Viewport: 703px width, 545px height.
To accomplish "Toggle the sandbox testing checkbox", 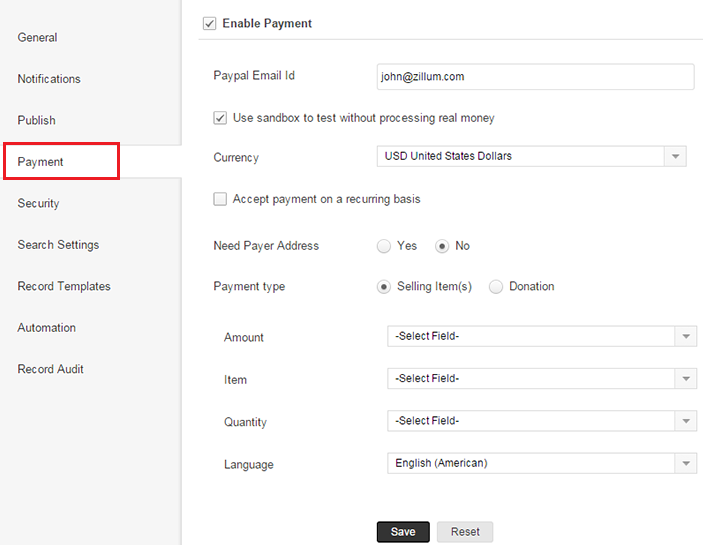I will [220, 118].
